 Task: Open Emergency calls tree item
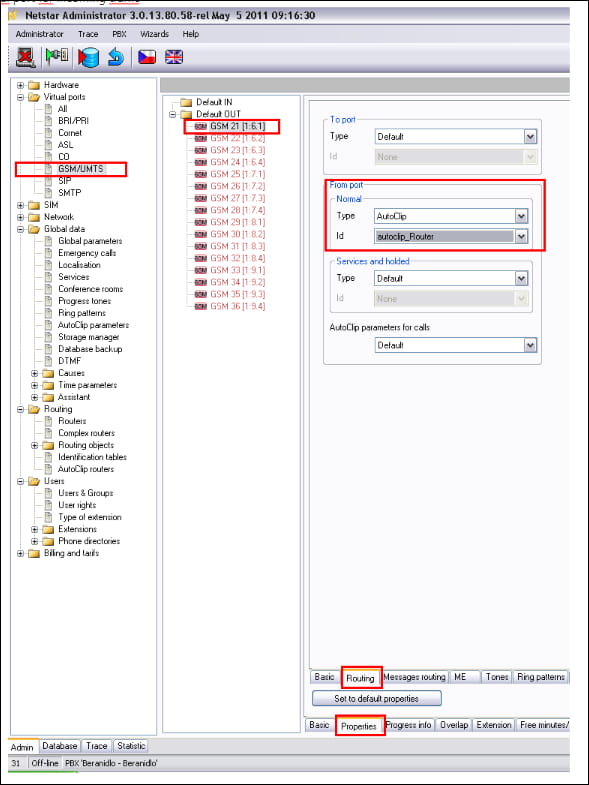(87, 253)
